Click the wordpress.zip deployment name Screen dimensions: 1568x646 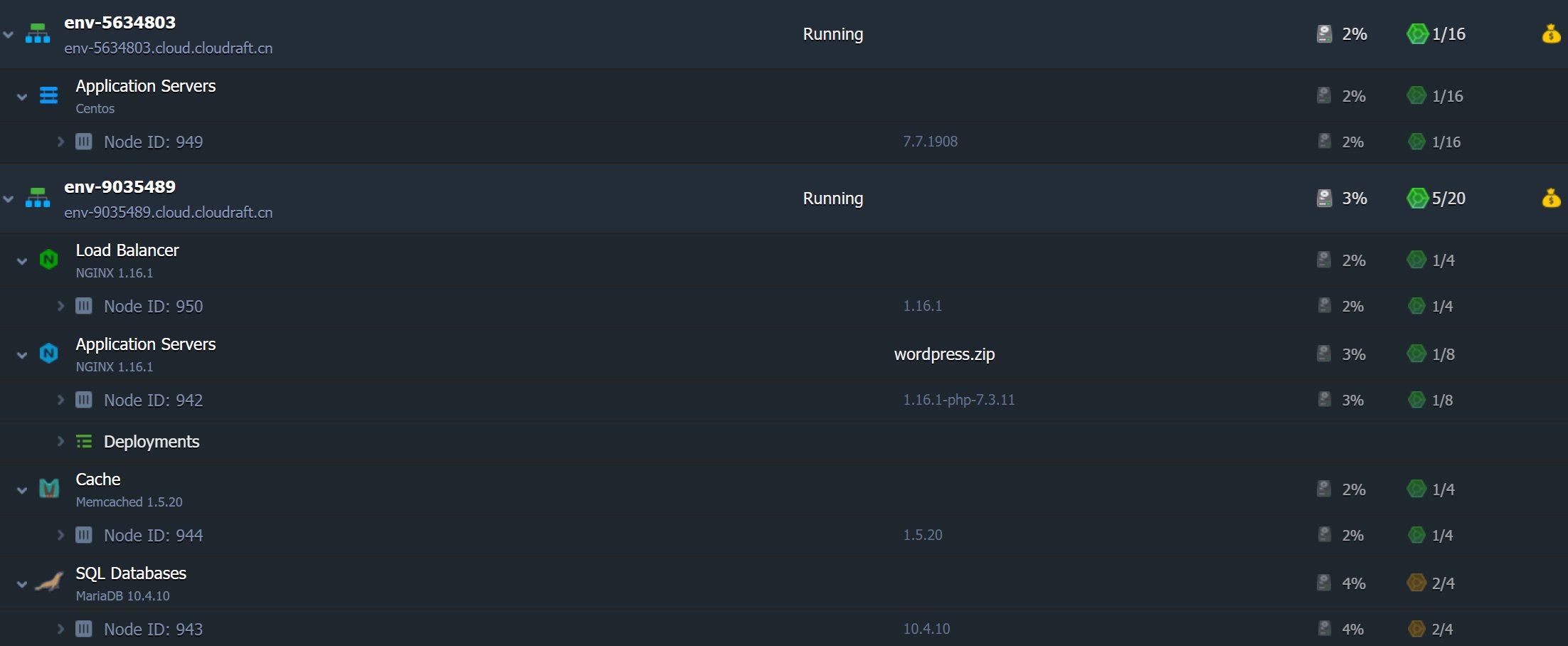tap(944, 354)
